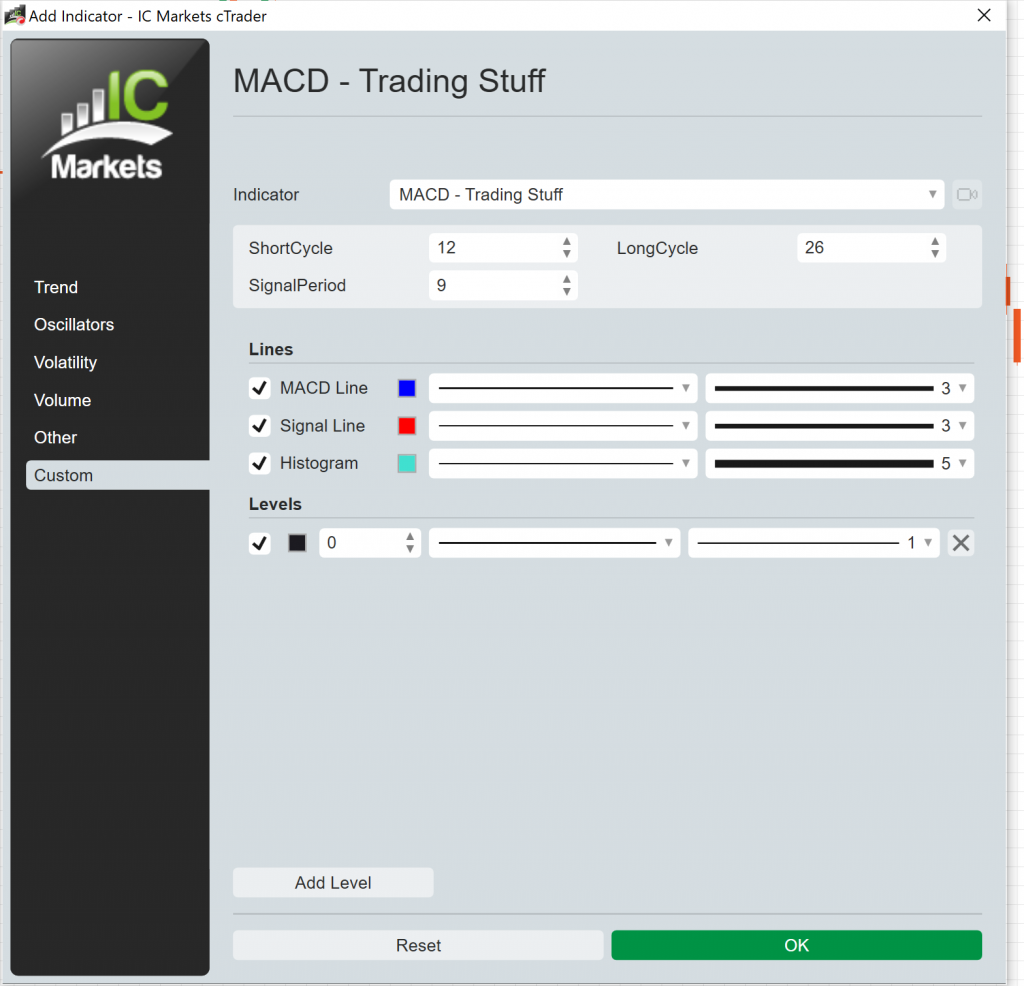Select the Other category
Viewport: 1024px width, 986px height.
(x=56, y=437)
